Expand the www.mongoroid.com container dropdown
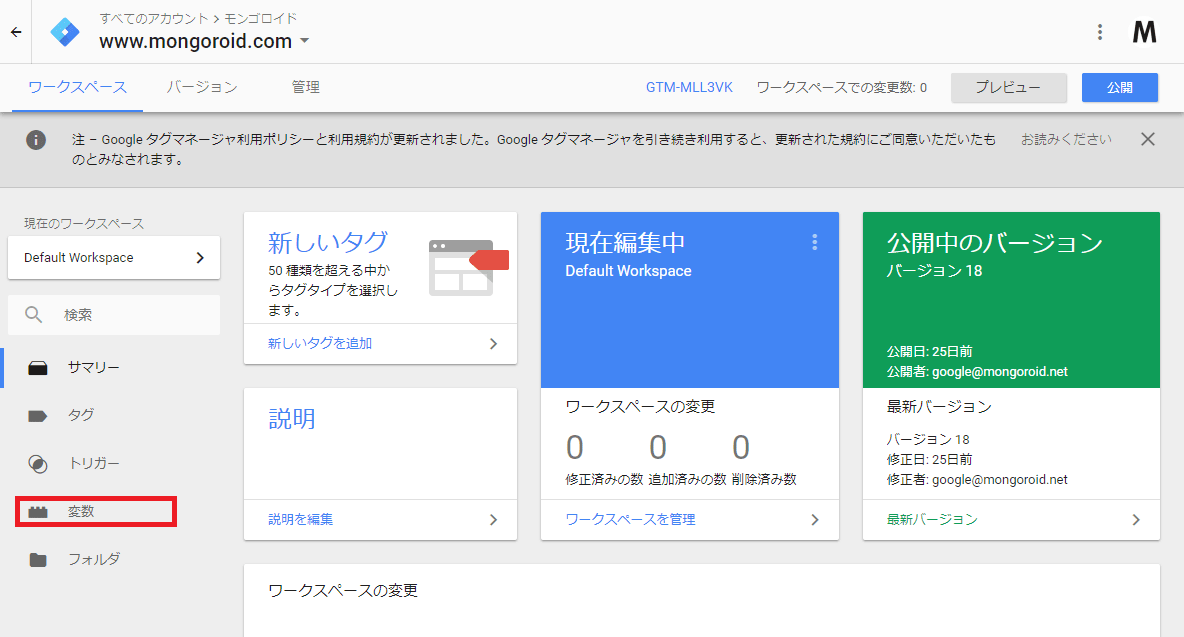 click(304, 41)
